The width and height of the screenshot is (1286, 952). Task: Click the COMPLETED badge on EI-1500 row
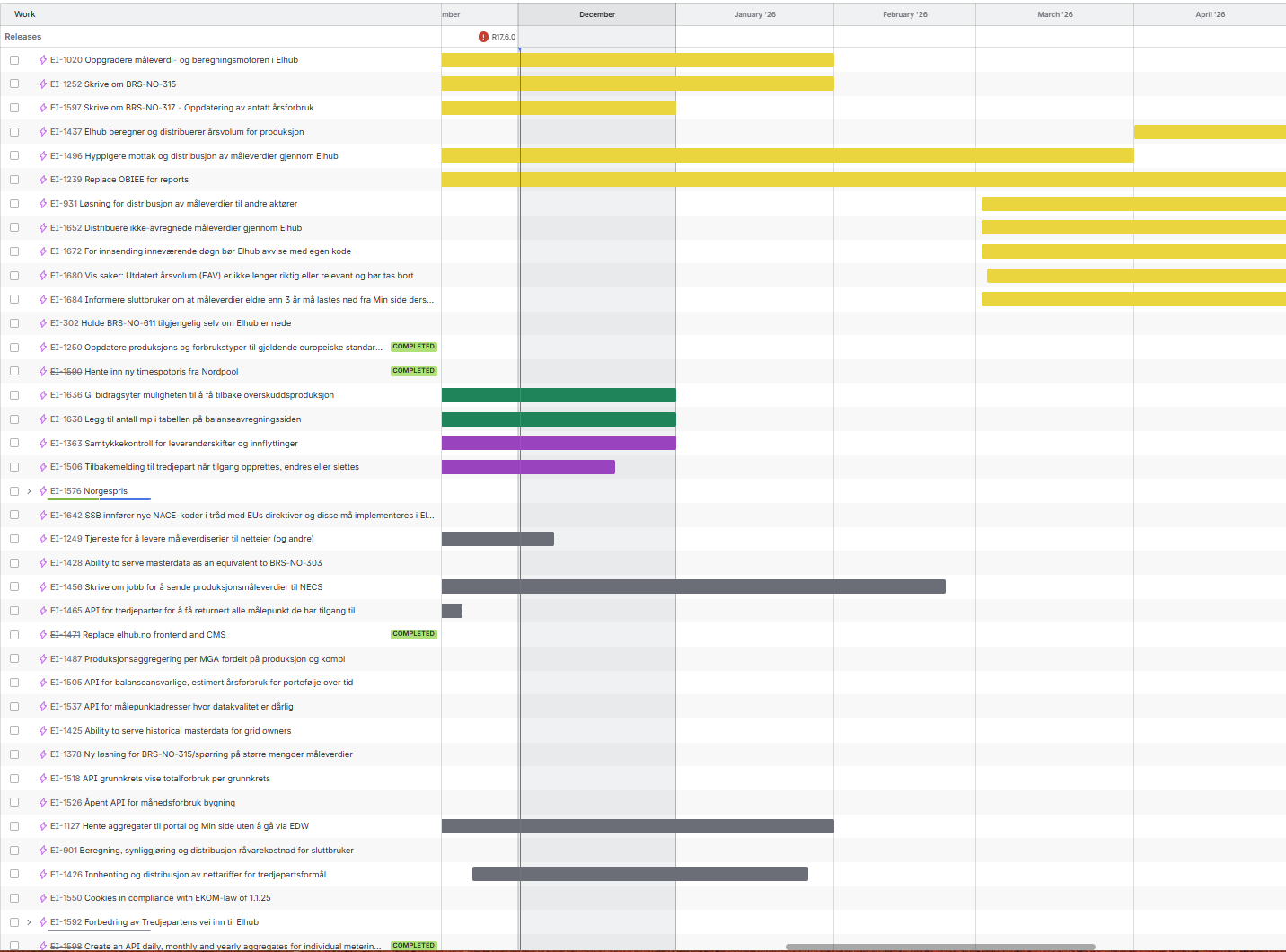click(x=413, y=371)
